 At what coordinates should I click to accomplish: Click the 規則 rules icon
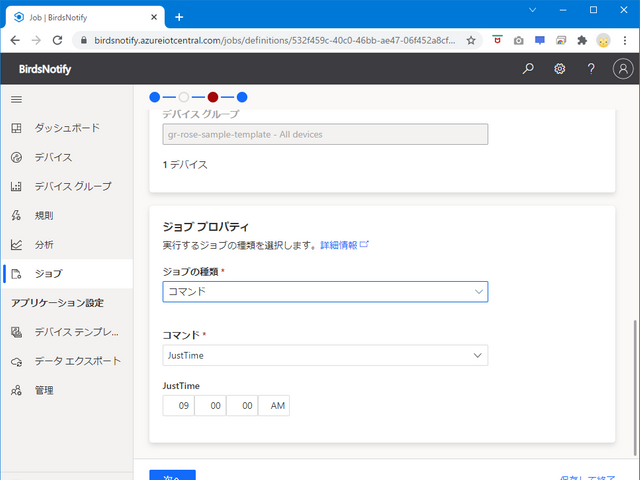coord(16,216)
